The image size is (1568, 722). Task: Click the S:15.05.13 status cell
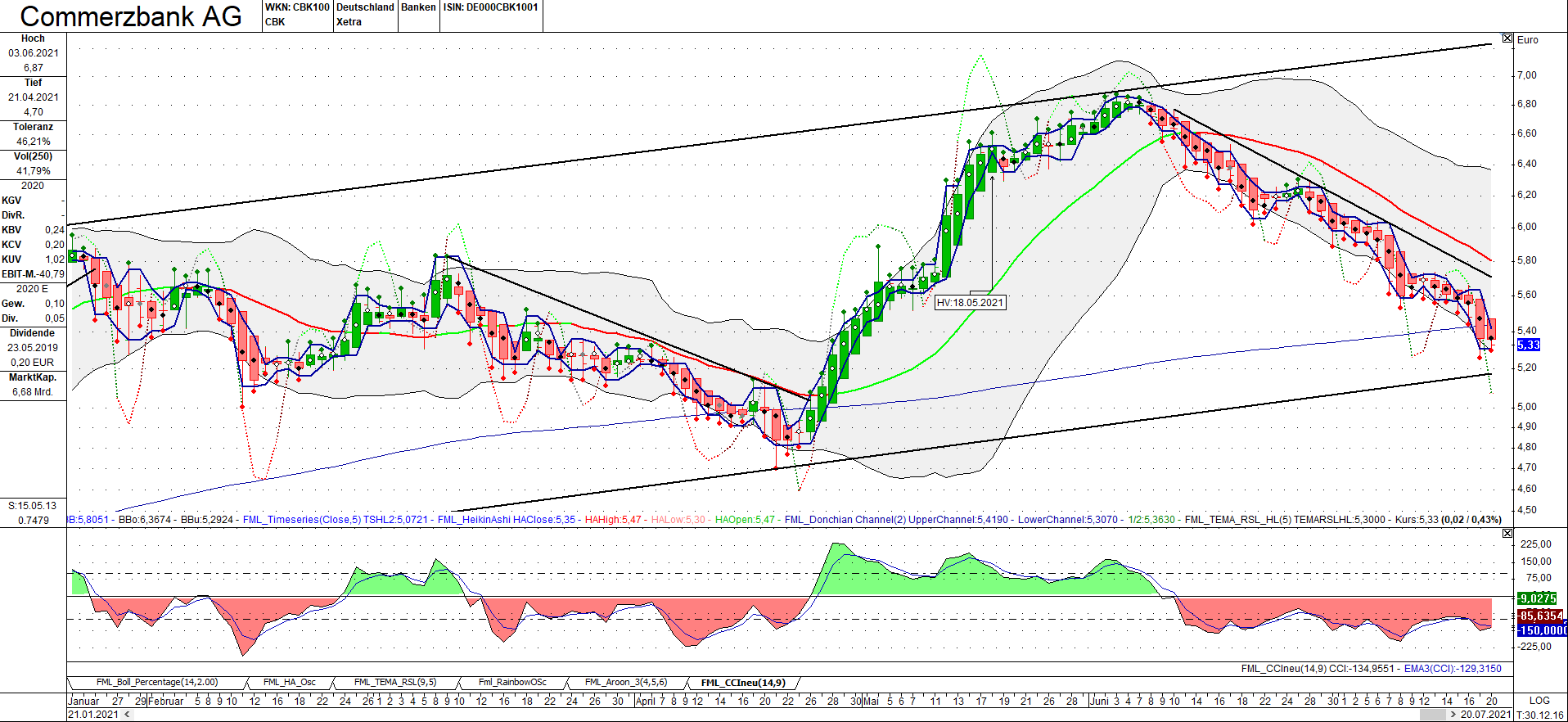pyautogui.click(x=34, y=506)
